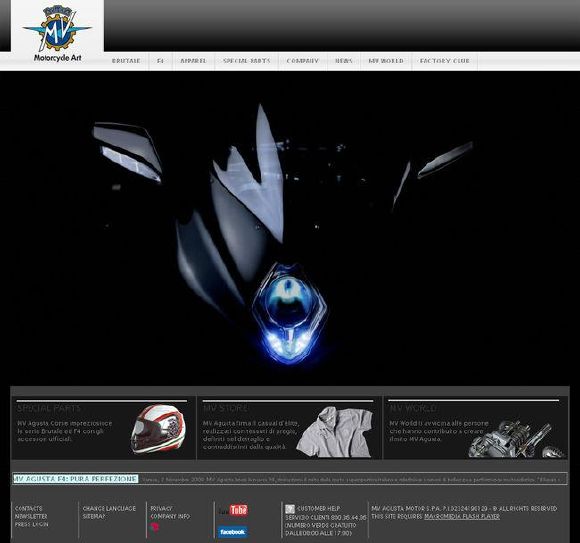This screenshot has width=580, height=543.
Task: Click the scrolling news ticker text
Action: (x=350, y=479)
